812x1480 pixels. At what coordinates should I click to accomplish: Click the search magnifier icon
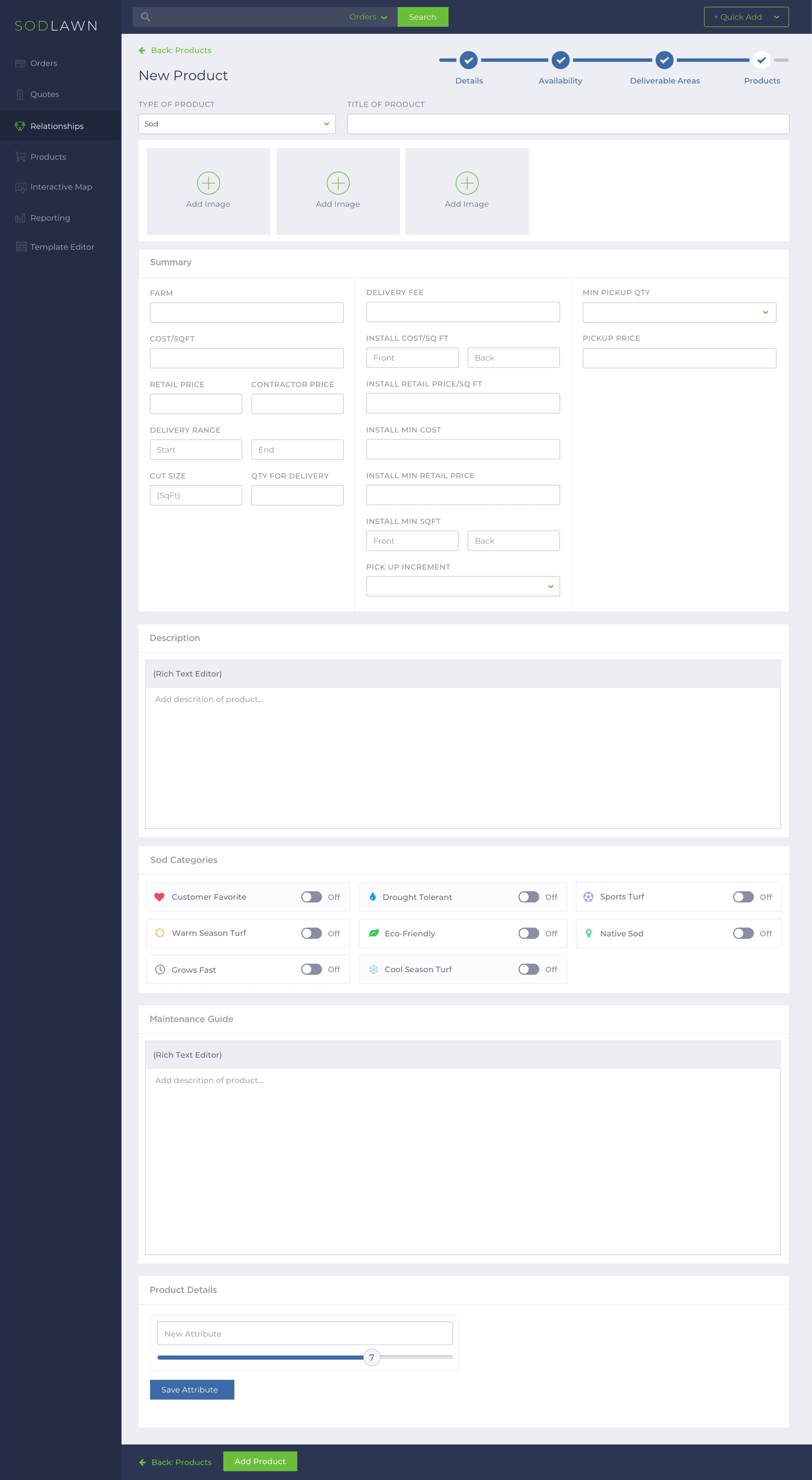point(146,17)
